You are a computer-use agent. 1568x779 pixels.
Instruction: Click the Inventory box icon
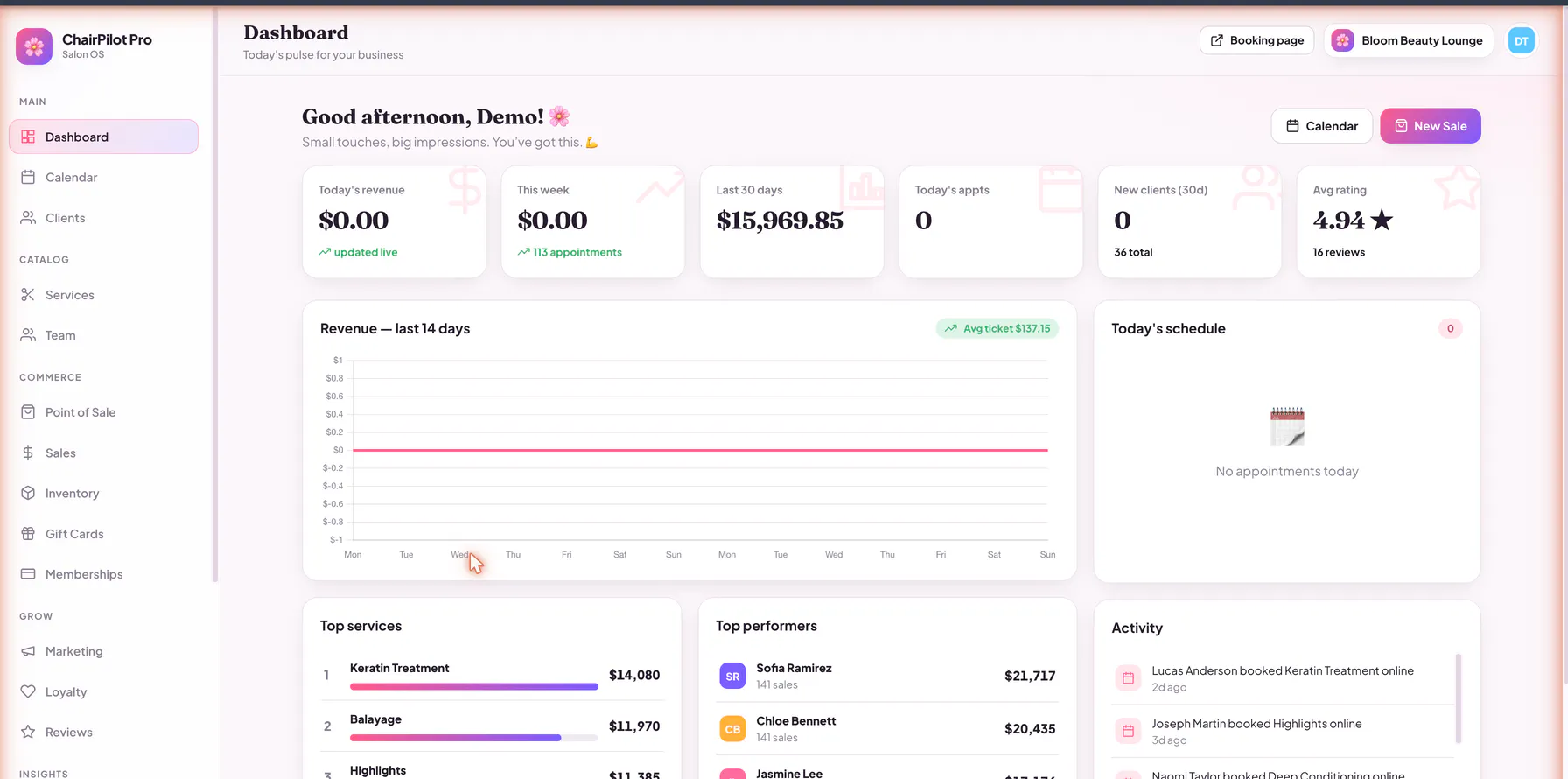click(x=28, y=493)
